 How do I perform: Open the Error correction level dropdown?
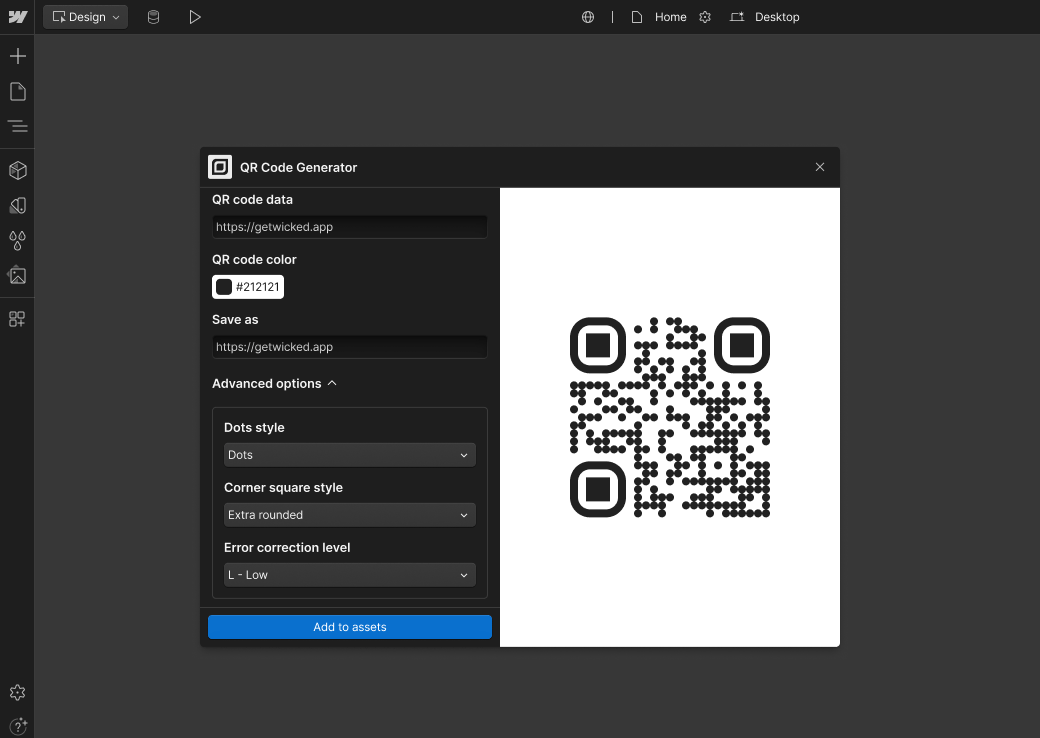(350, 575)
